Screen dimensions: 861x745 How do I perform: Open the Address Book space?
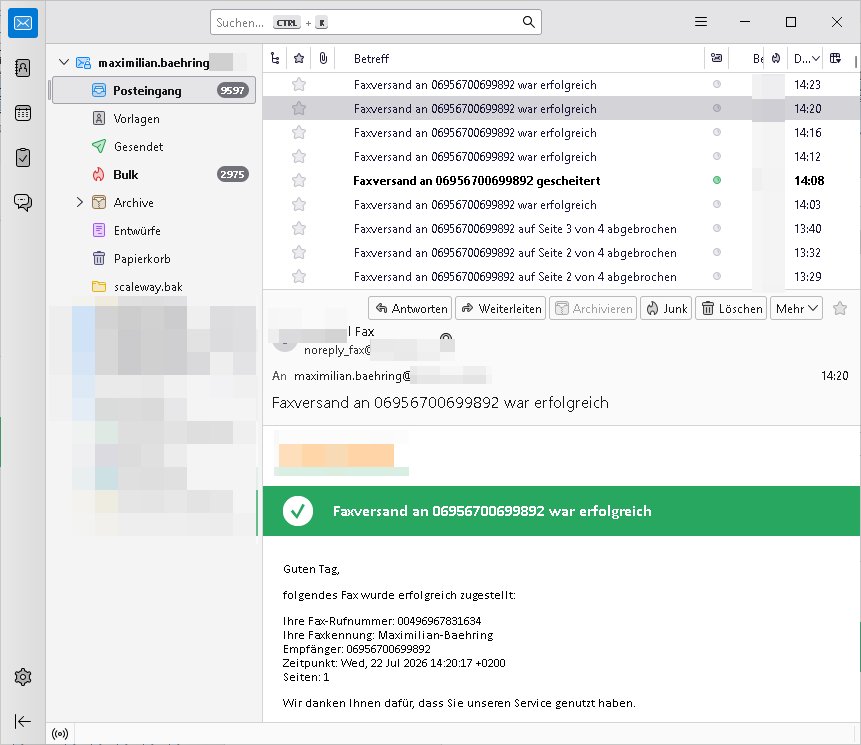pyautogui.click(x=23, y=68)
